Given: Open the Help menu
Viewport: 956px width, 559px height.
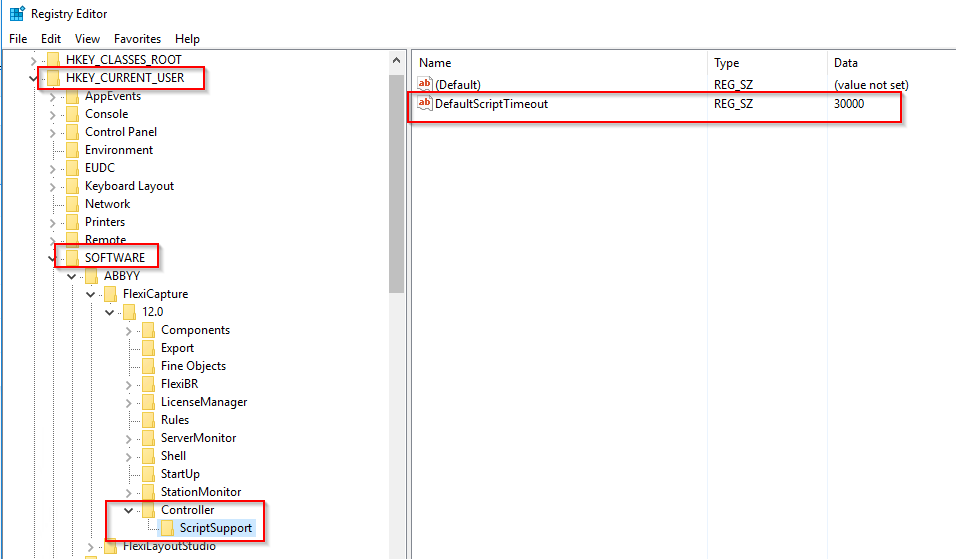Looking at the screenshot, I should [187, 38].
